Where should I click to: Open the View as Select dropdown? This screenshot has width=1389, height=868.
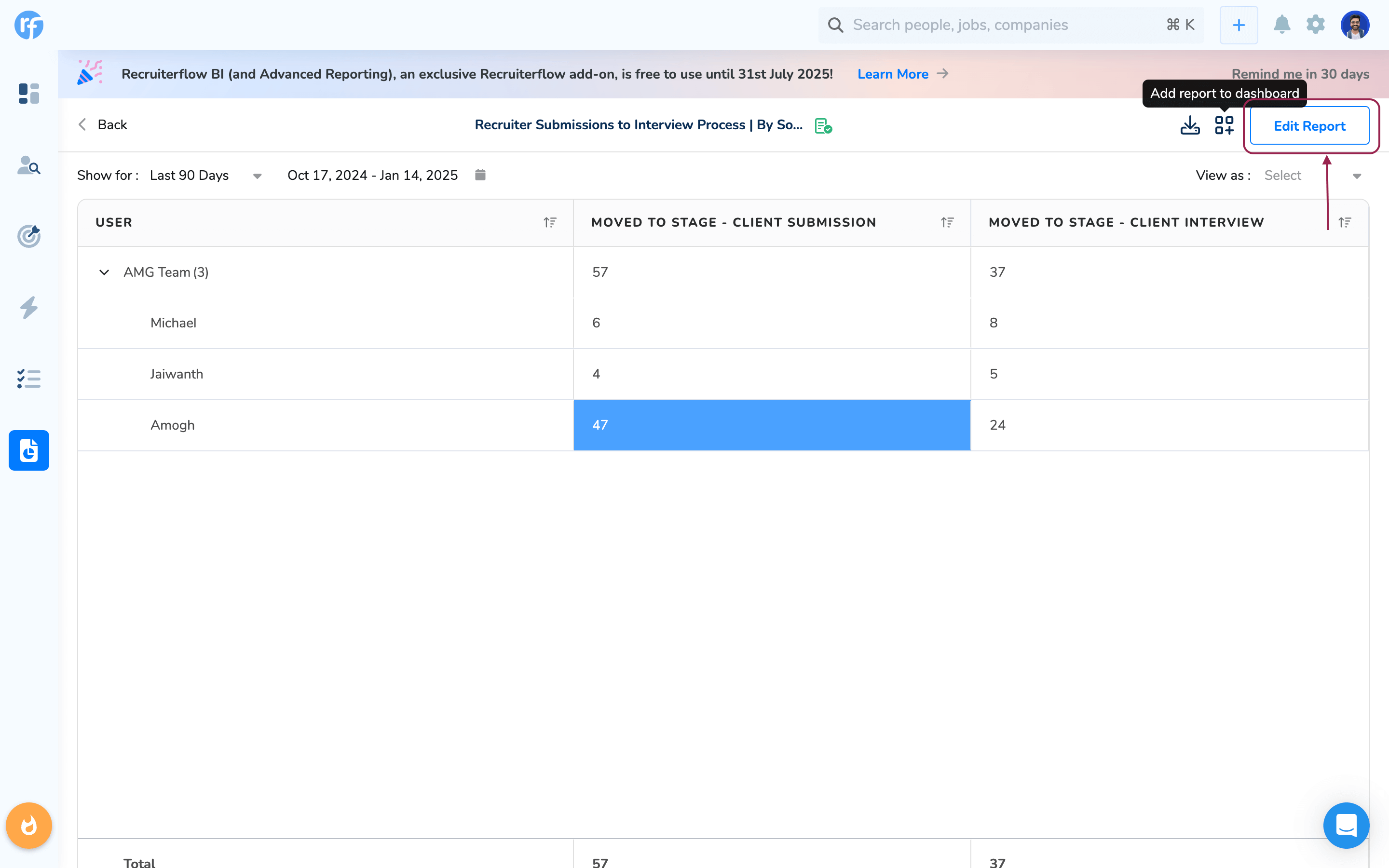(x=1312, y=176)
